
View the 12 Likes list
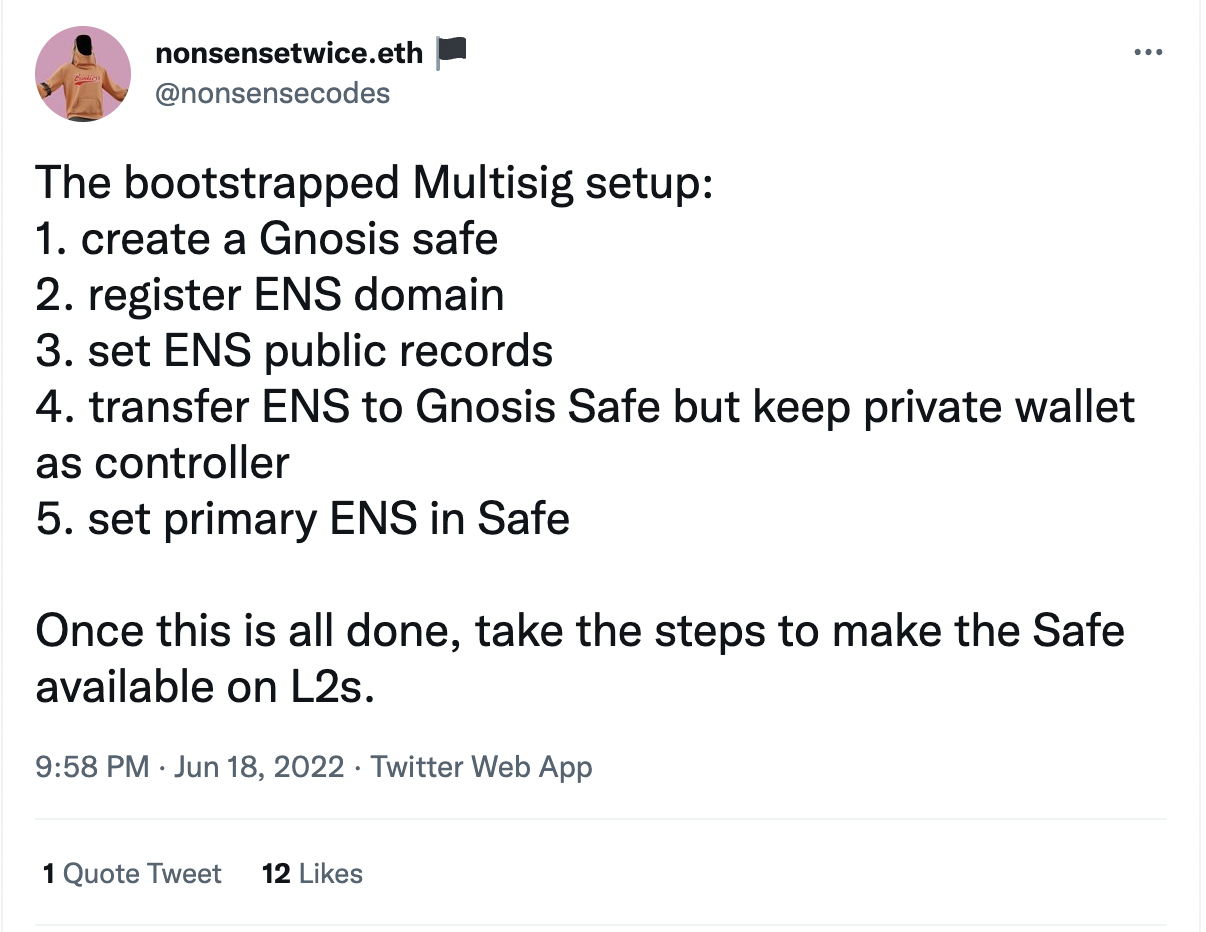312,874
